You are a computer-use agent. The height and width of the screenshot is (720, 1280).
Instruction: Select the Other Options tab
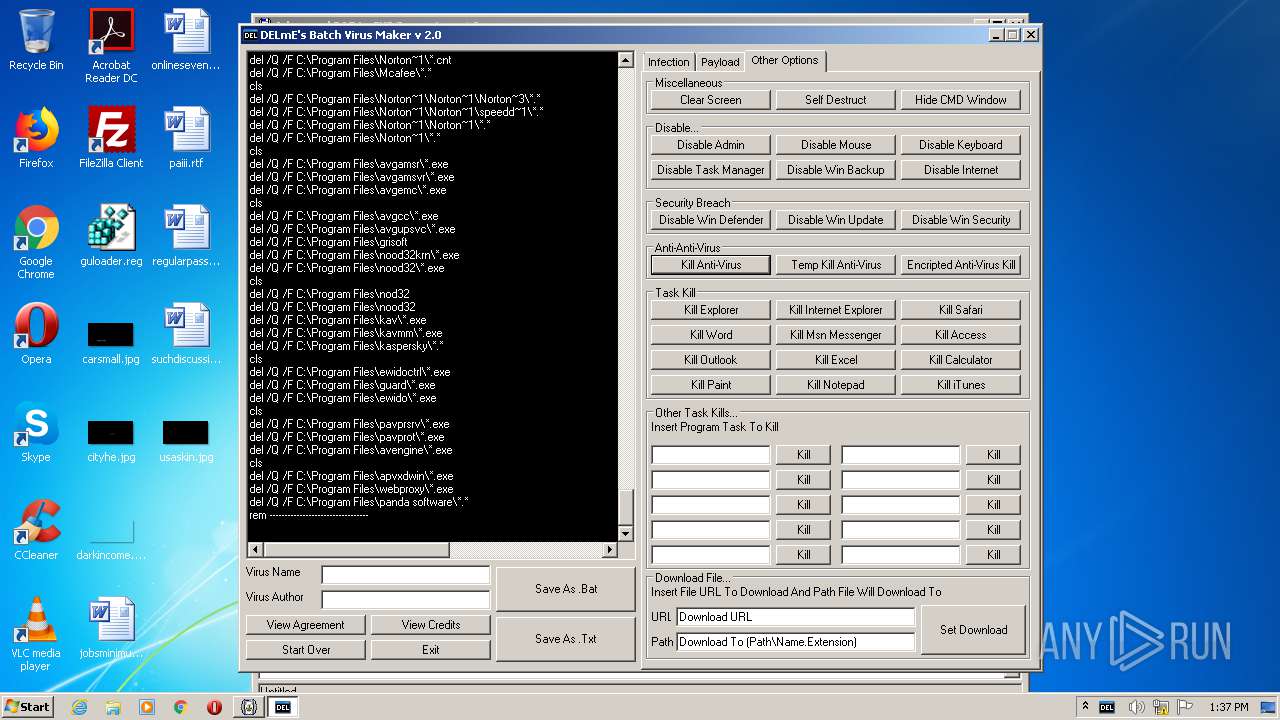[785, 60]
